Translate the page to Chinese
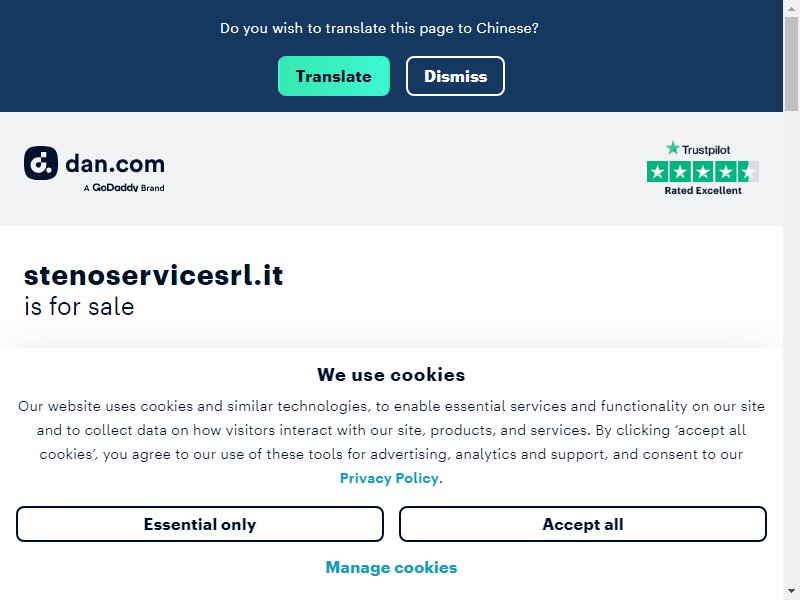800x600 pixels. pos(334,76)
